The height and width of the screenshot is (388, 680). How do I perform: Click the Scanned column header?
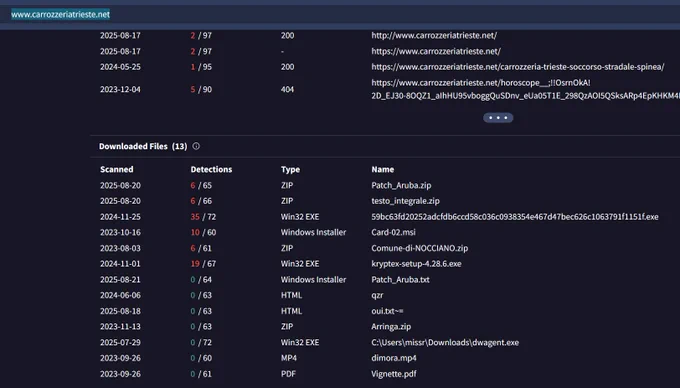[x=117, y=170]
